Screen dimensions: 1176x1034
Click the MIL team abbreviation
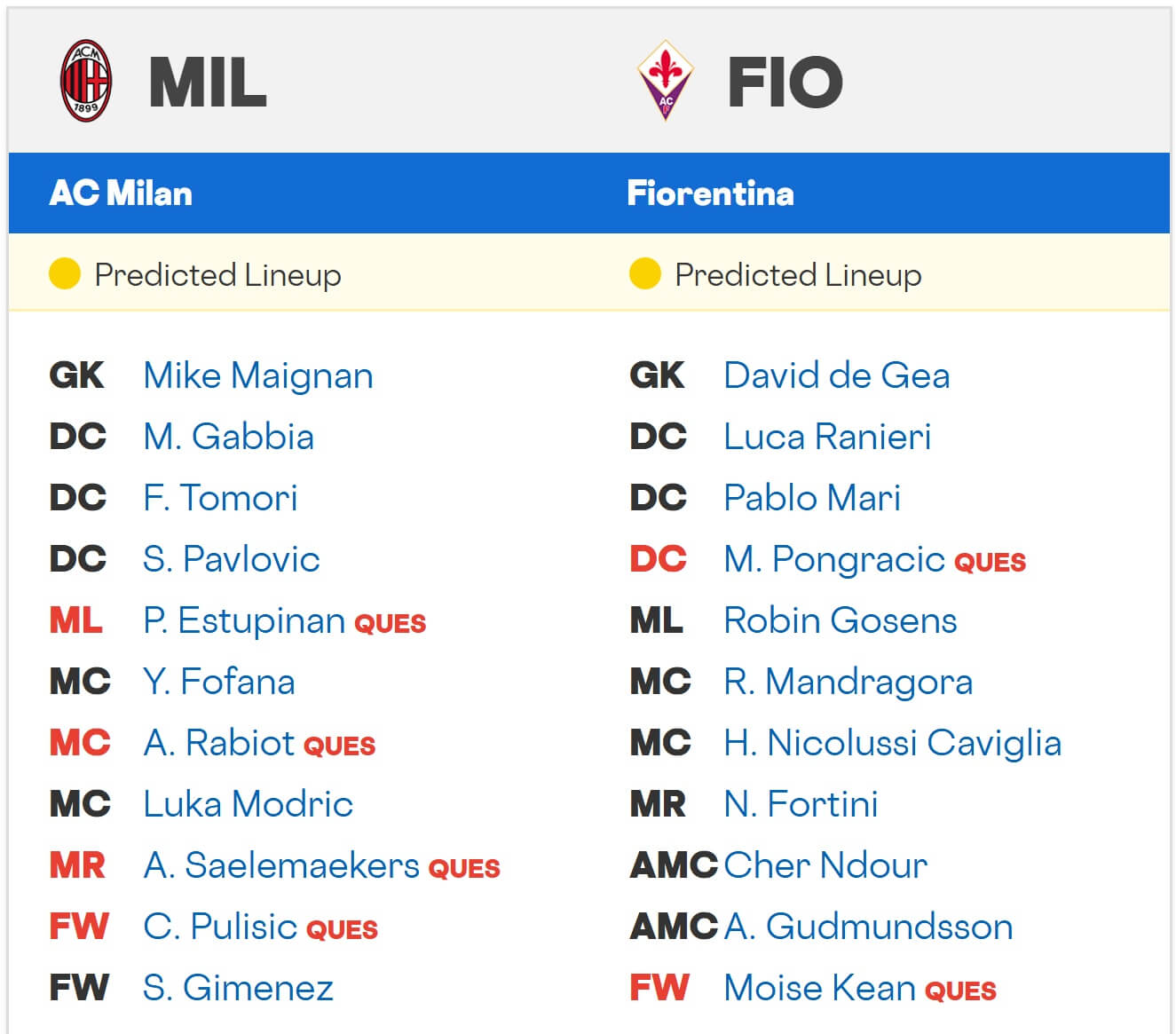click(208, 83)
